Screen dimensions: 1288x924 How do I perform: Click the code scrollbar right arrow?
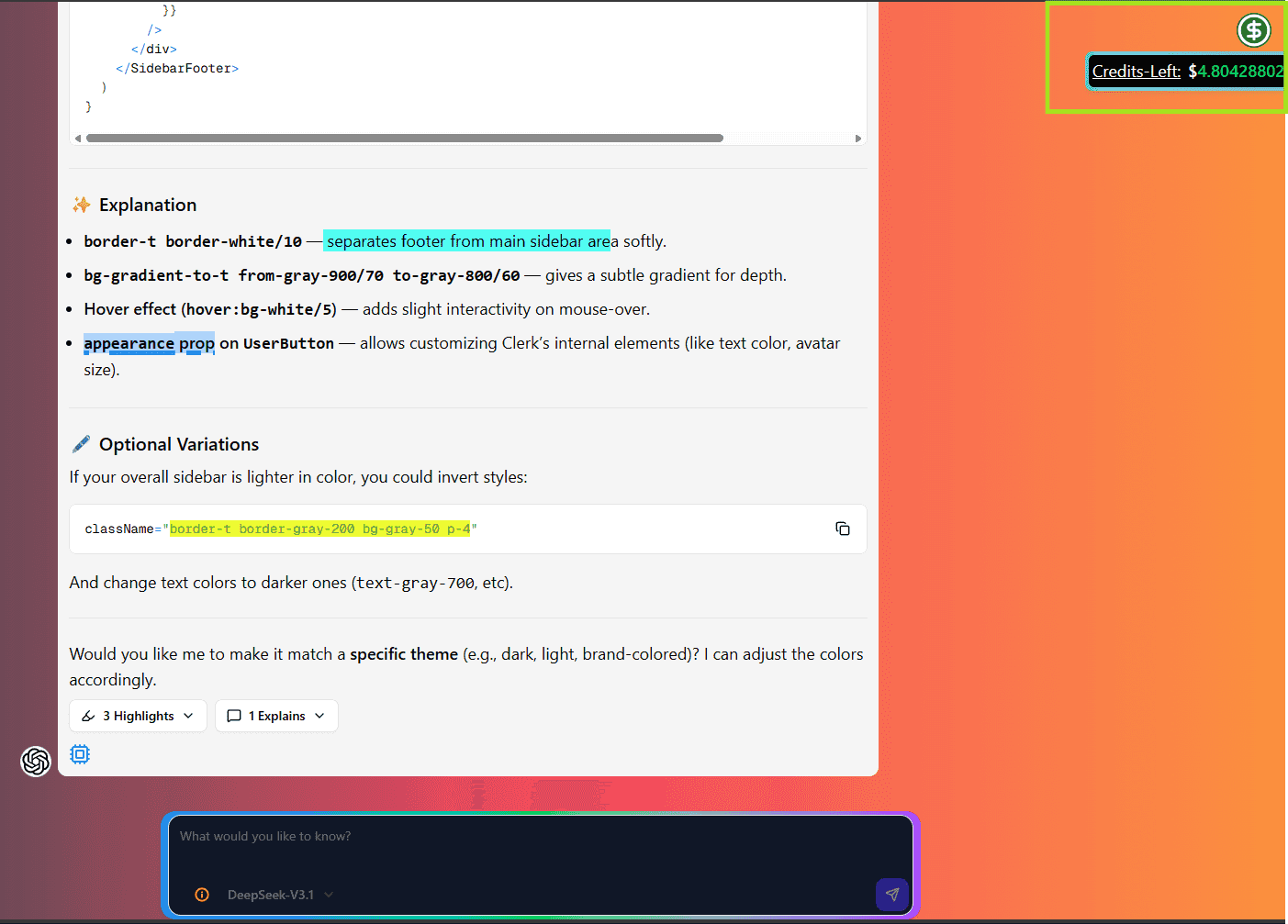(x=857, y=139)
